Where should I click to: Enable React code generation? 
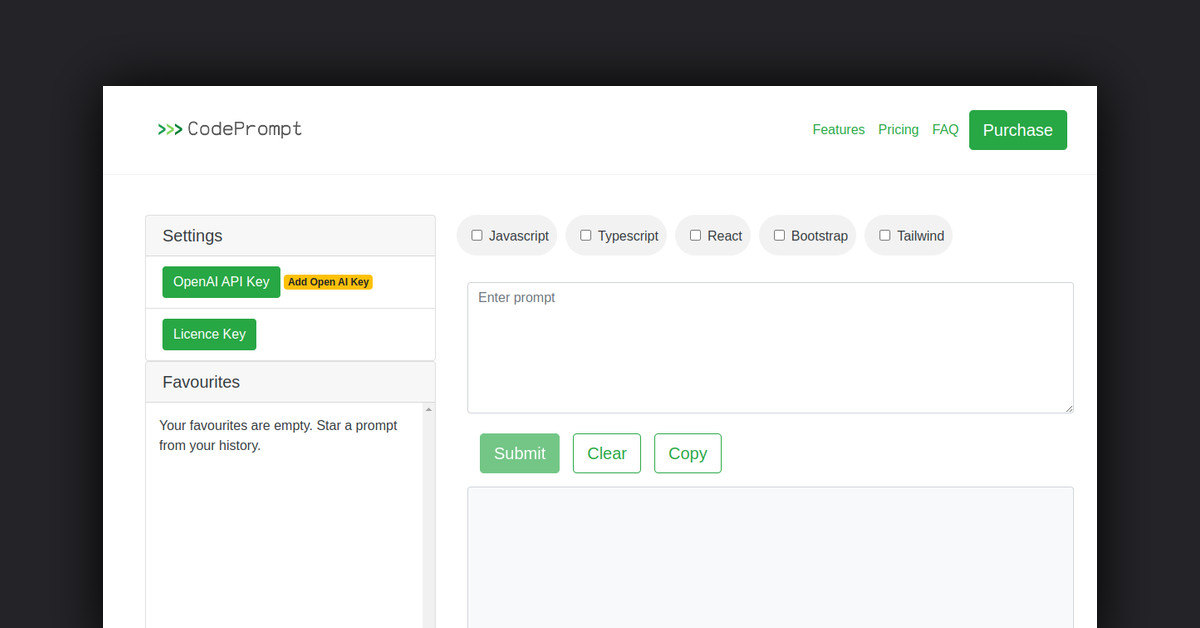pyautogui.click(x=695, y=235)
